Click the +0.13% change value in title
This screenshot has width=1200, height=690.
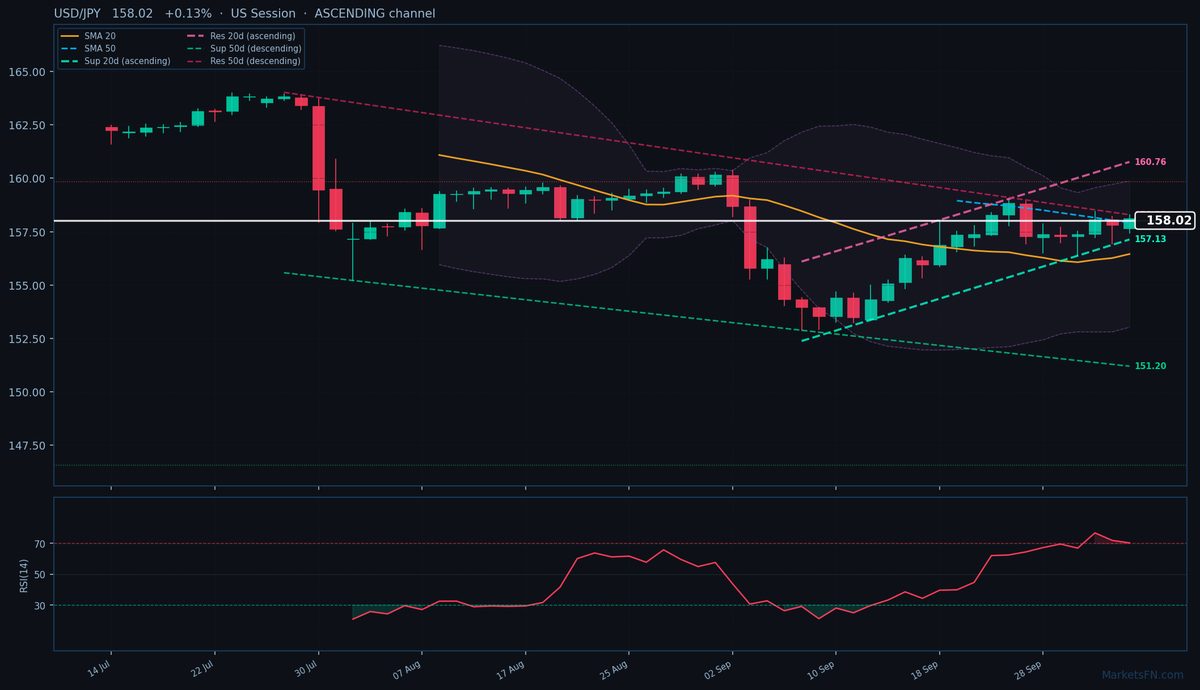pyautogui.click(x=188, y=14)
